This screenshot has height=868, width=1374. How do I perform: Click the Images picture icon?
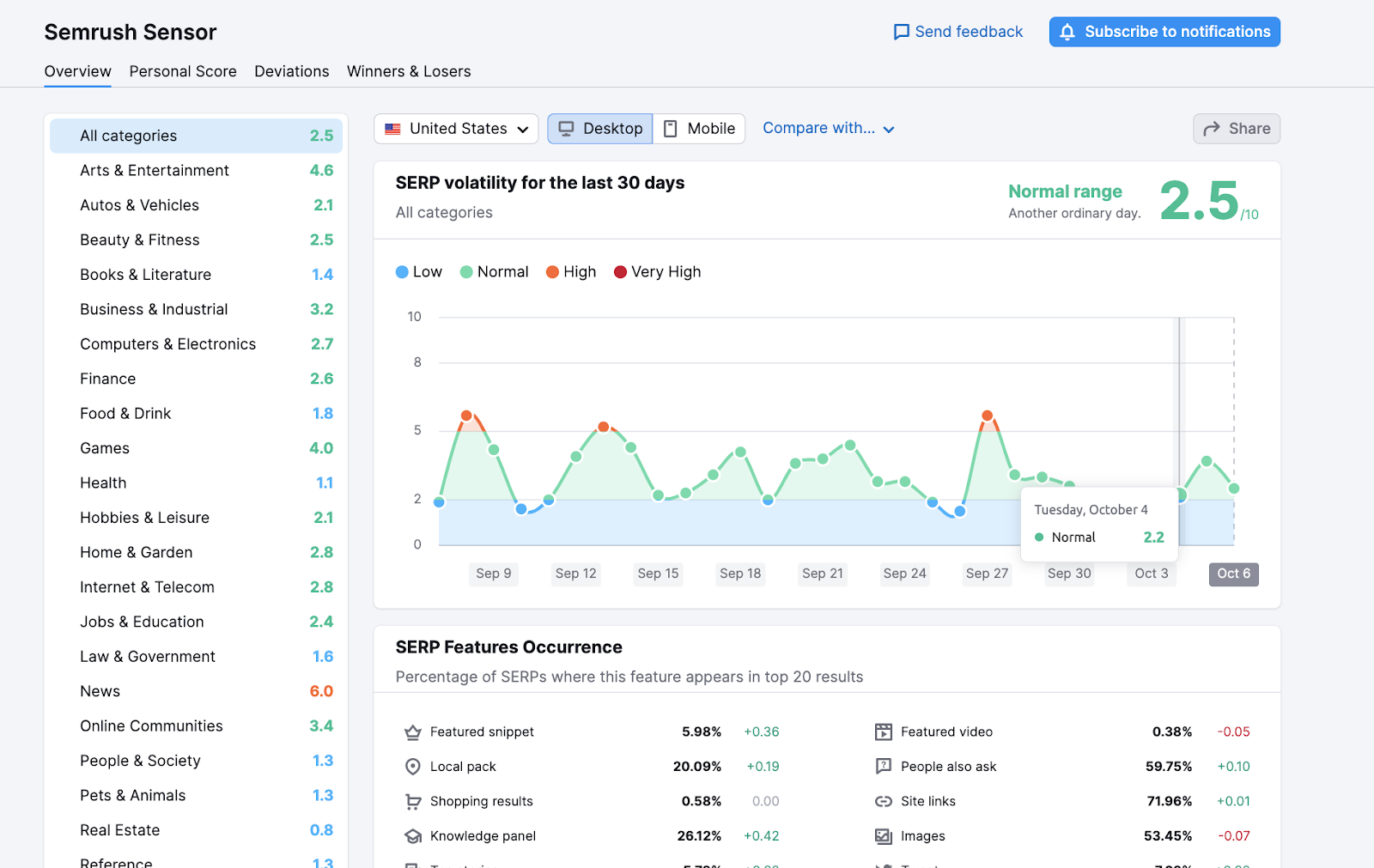884,836
